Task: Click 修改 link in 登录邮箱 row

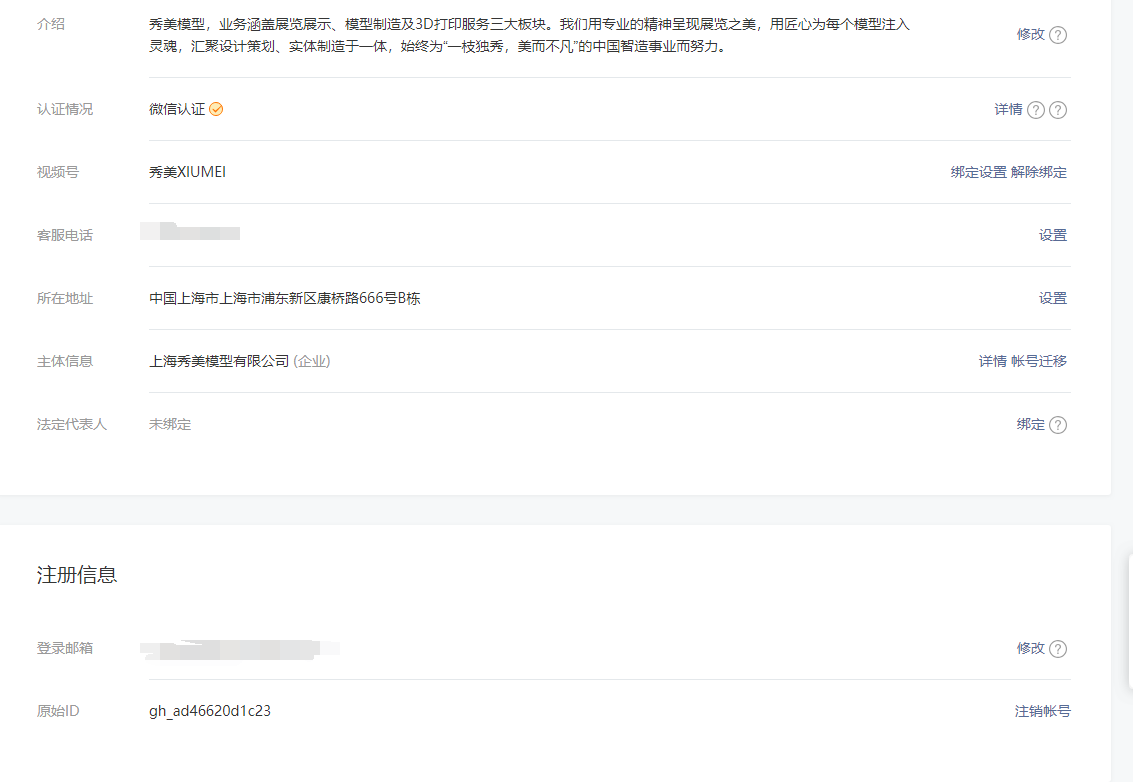Action: point(1030,648)
